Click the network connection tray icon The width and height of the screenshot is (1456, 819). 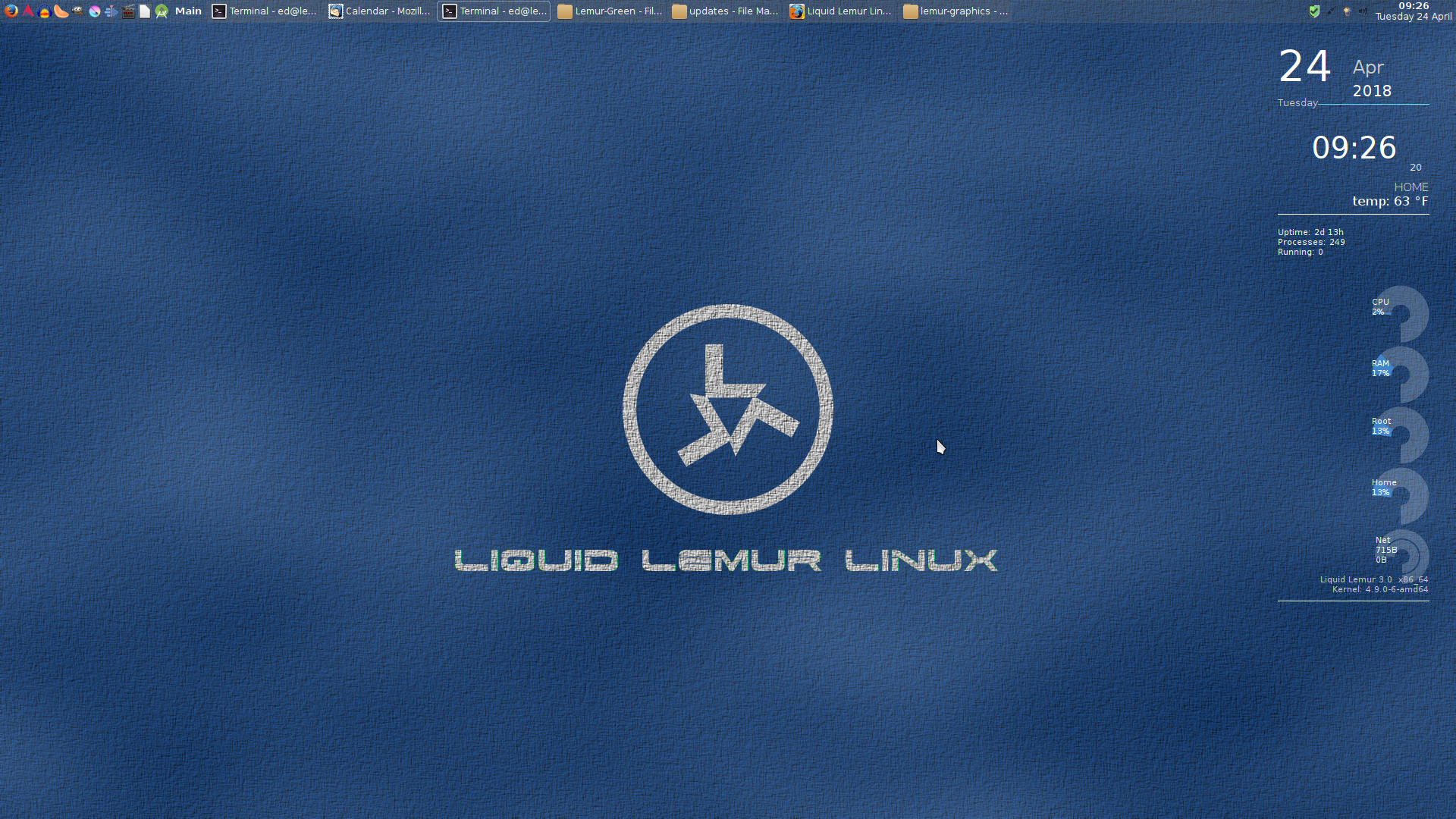[1331, 11]
